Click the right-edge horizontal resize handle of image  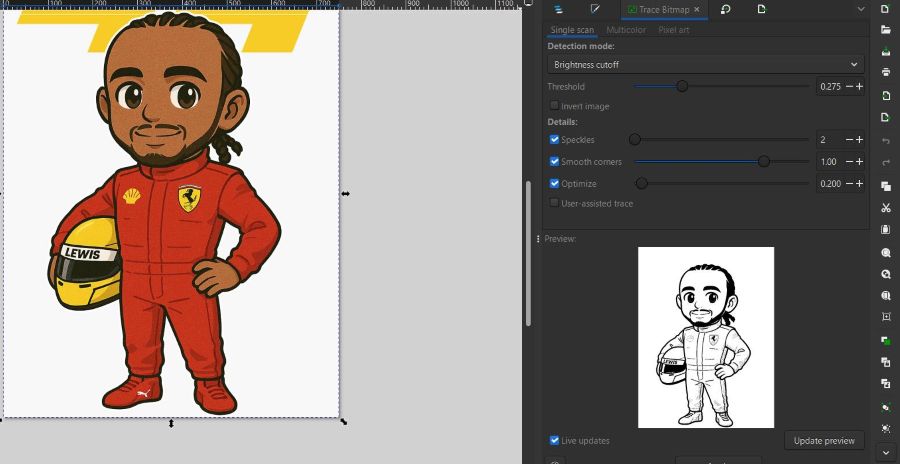pyautogui.click(x=346, y=194)
